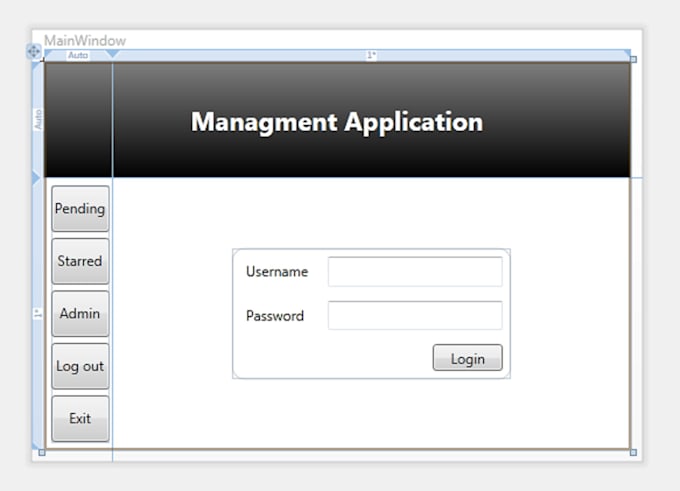Click the move handle icon beside MainWindow

coord(34,52)
